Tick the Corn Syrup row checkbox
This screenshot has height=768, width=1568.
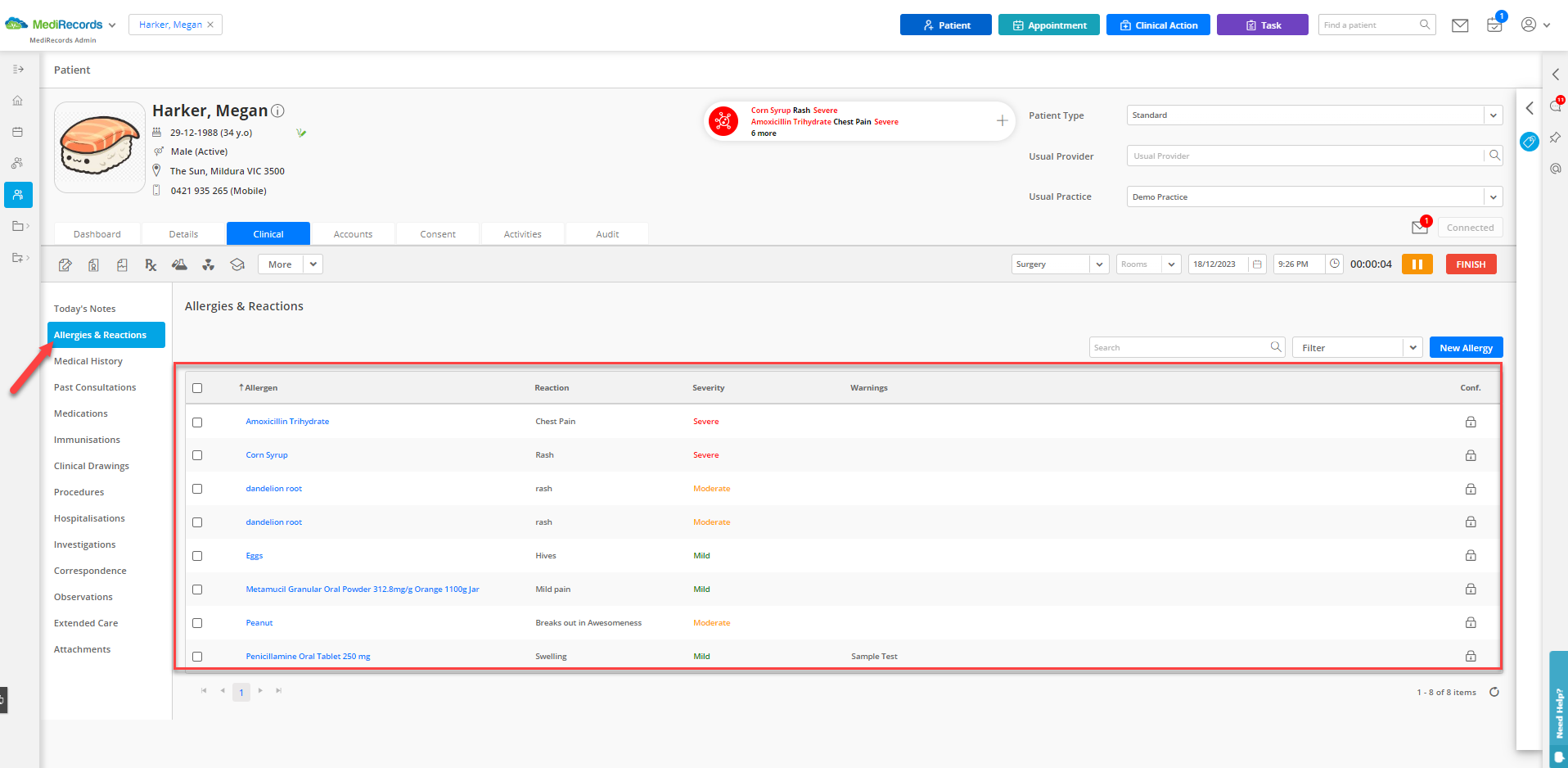tap(197, 455)
